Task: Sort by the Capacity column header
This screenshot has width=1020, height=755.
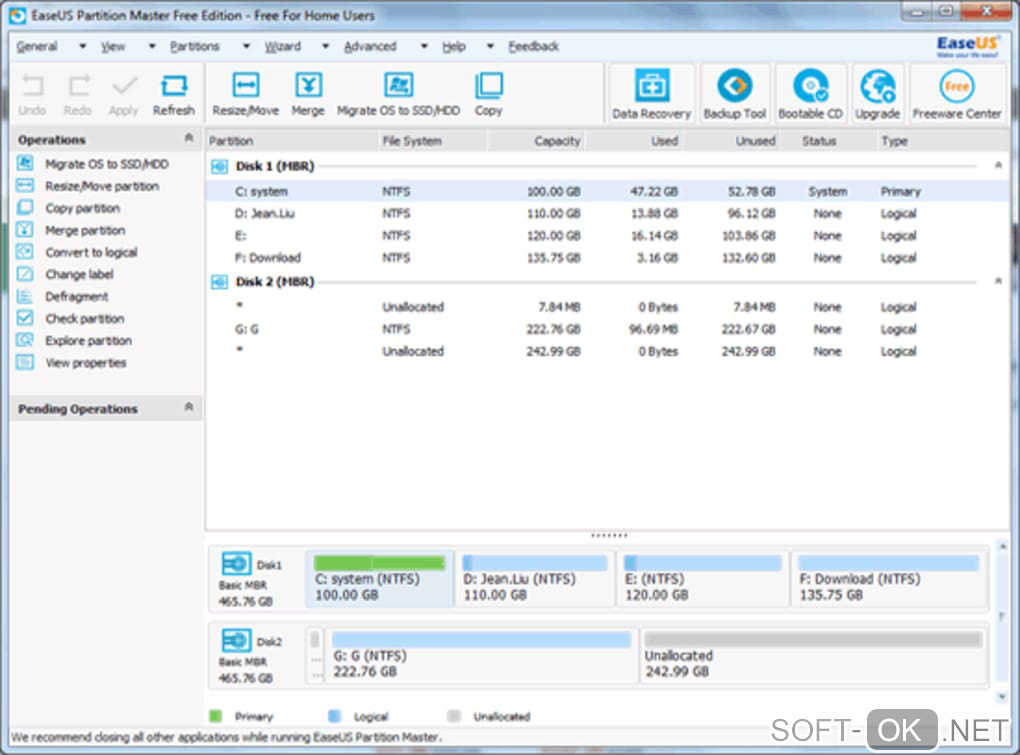Action: coord(535,140)
